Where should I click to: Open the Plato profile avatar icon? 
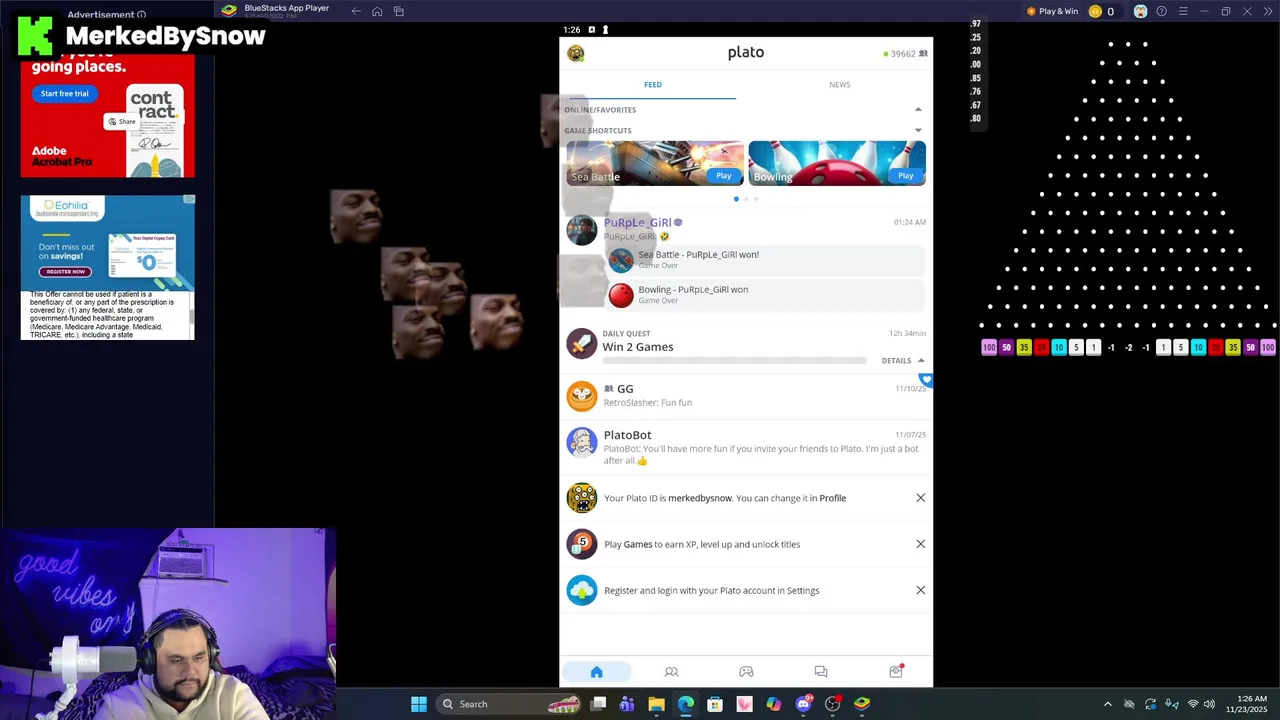point(576,53)
